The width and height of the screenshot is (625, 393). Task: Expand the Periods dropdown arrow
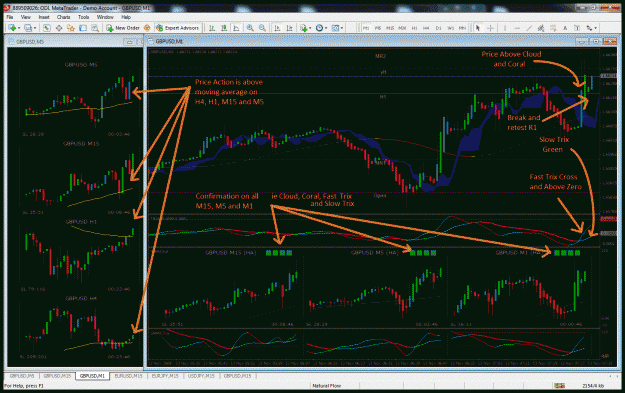click(x=326, y=28)
